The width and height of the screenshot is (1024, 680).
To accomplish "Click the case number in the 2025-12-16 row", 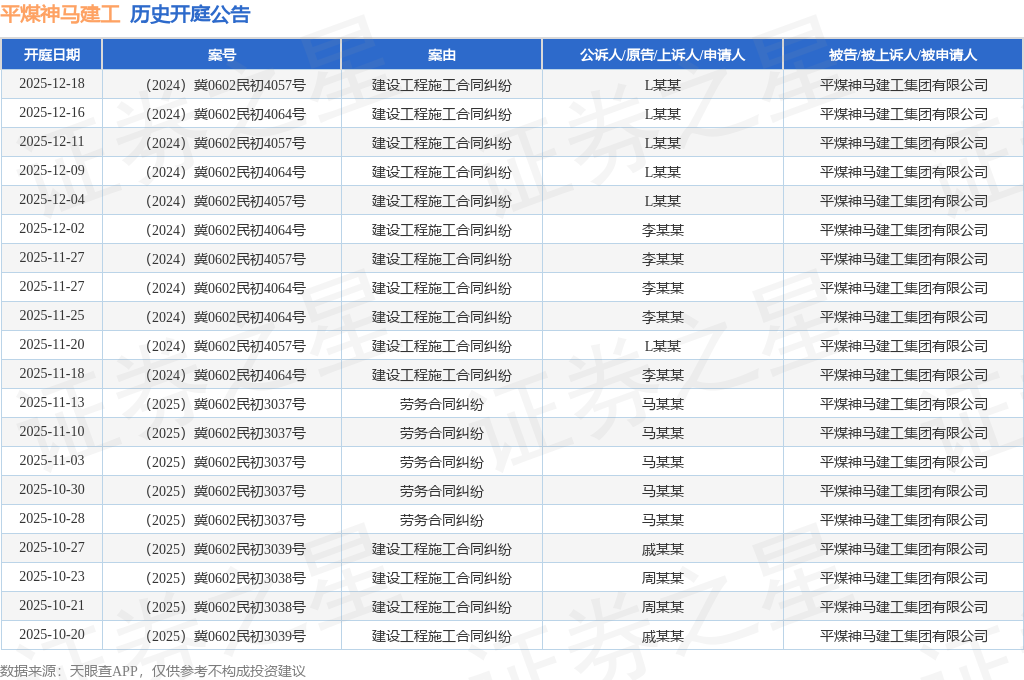I will (x=222, y=114).
